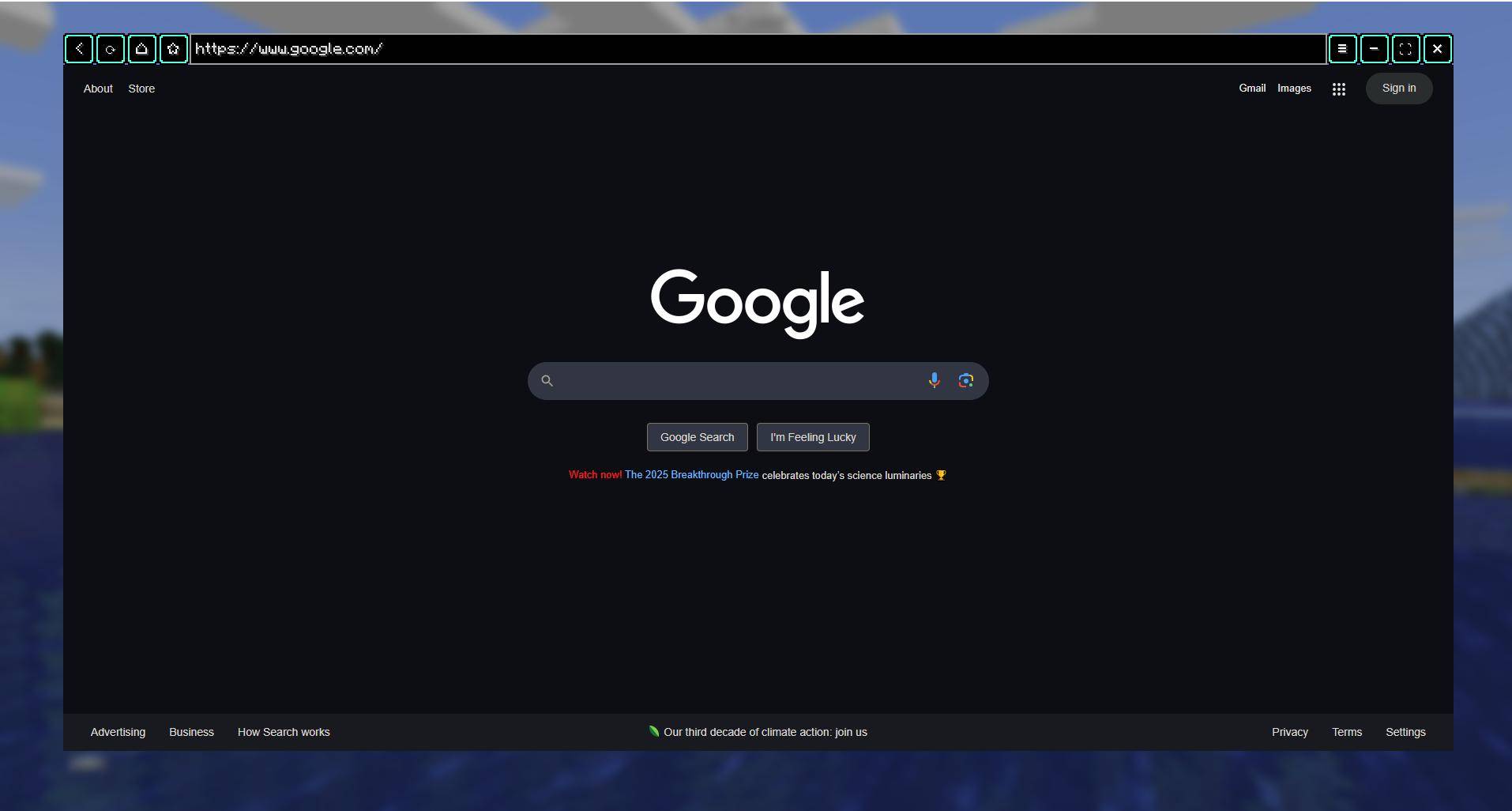Reload the page with the refresh icon
Image resolution: width=1512 pixels, height=811 pixels.
111,49
